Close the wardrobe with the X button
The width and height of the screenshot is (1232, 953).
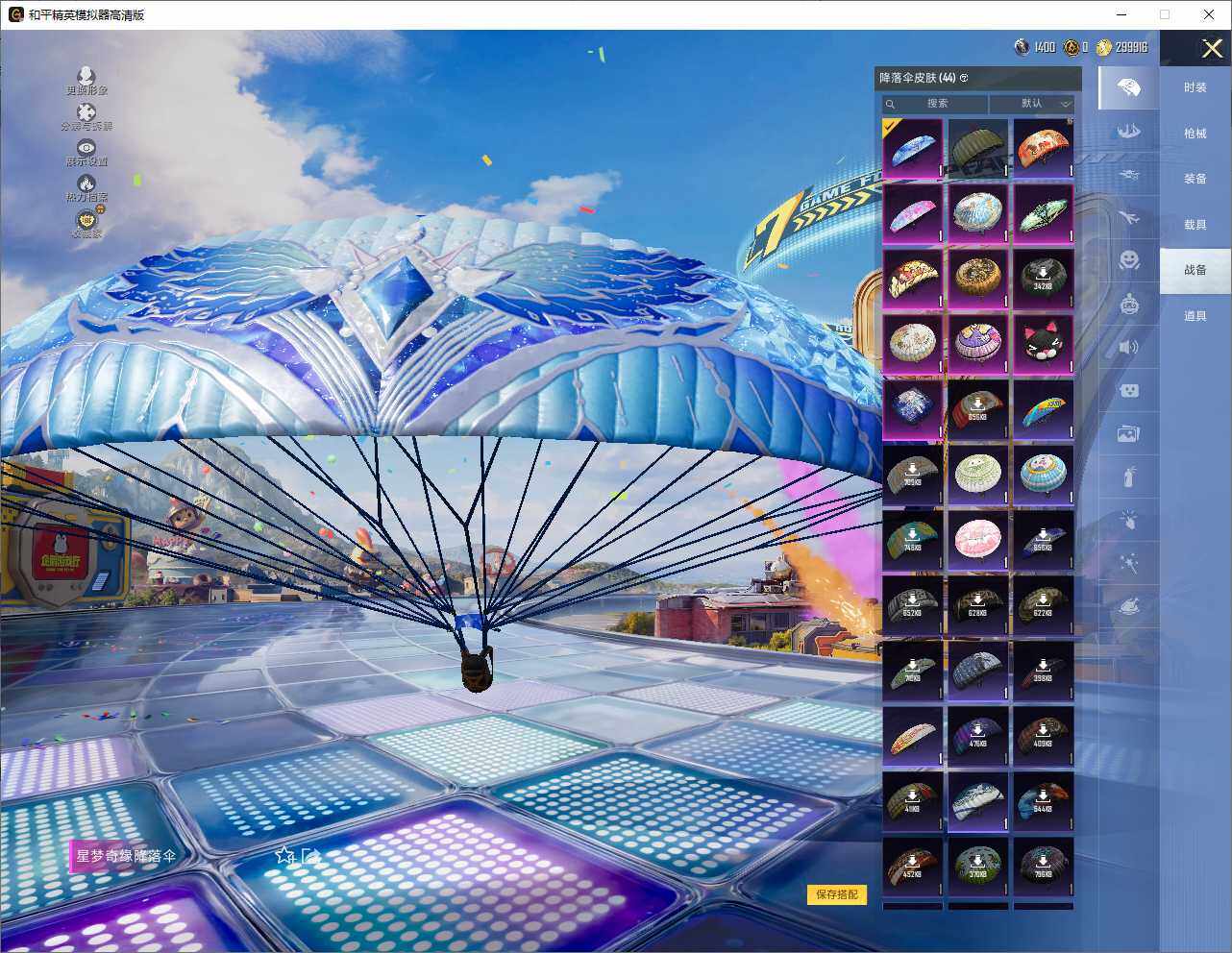[1213, 48]
